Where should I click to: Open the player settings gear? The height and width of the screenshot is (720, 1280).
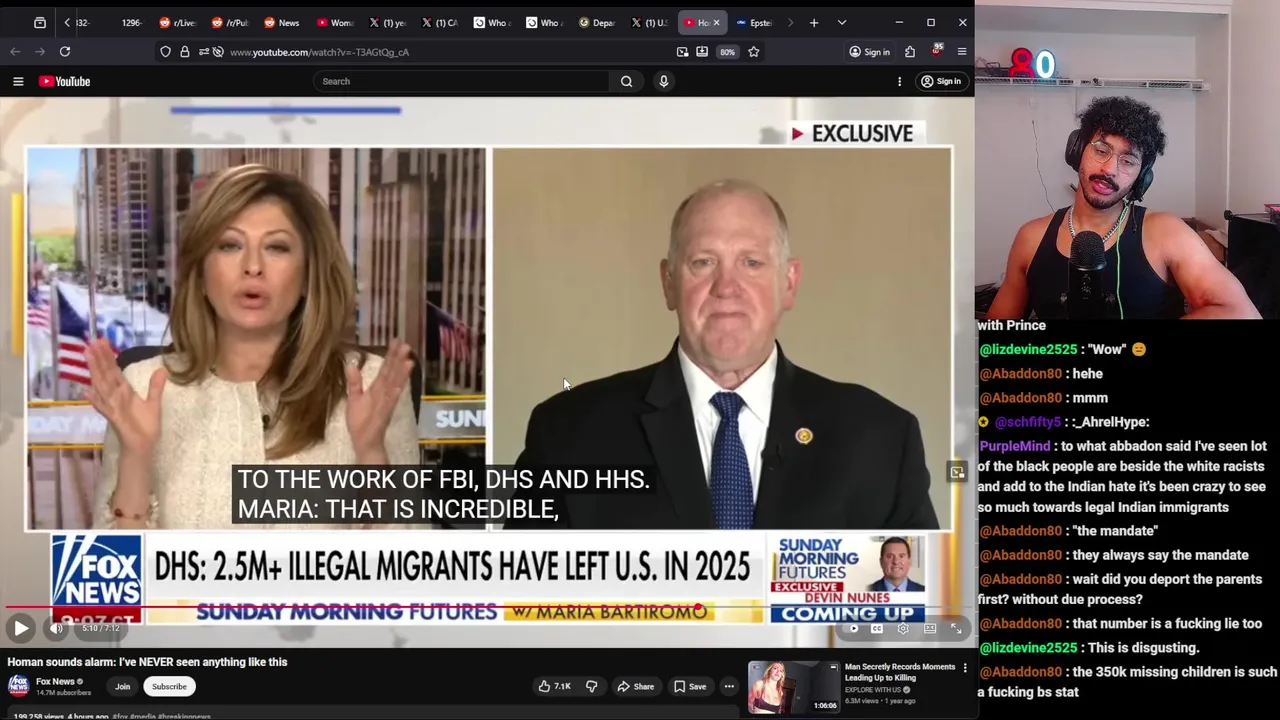[903, 628]
